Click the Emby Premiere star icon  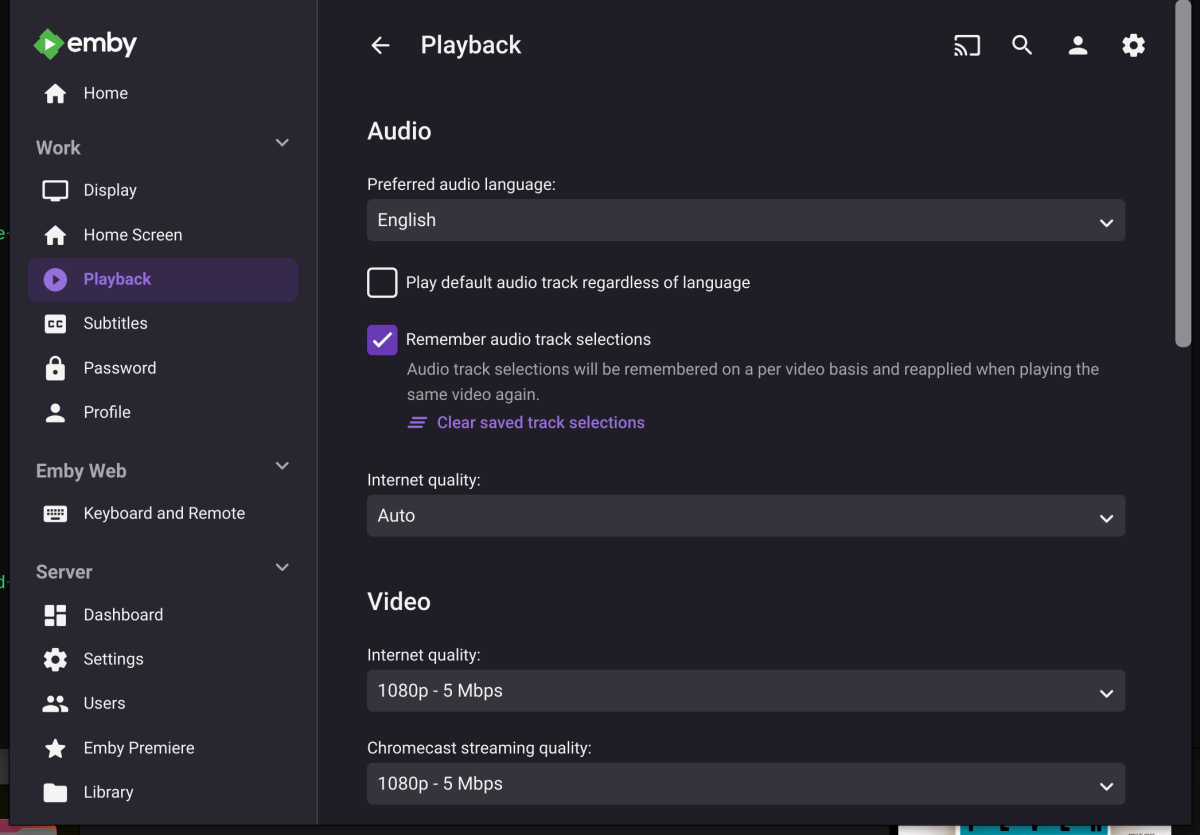pyautogui.click(x=55, y=748)
